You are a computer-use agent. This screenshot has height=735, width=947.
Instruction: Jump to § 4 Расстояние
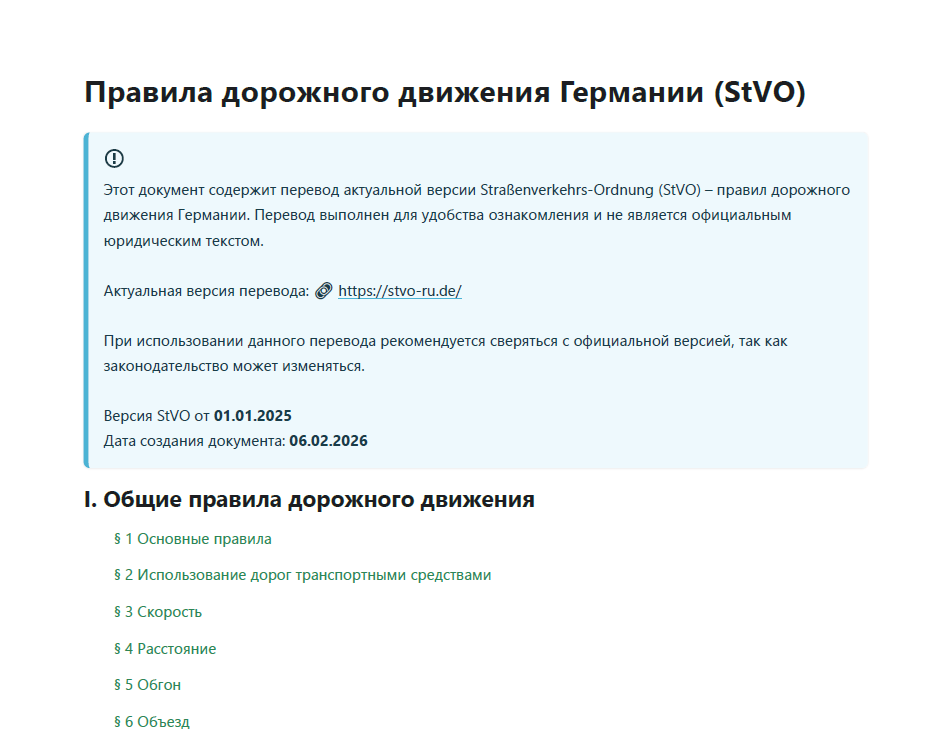tap(165, 649)
